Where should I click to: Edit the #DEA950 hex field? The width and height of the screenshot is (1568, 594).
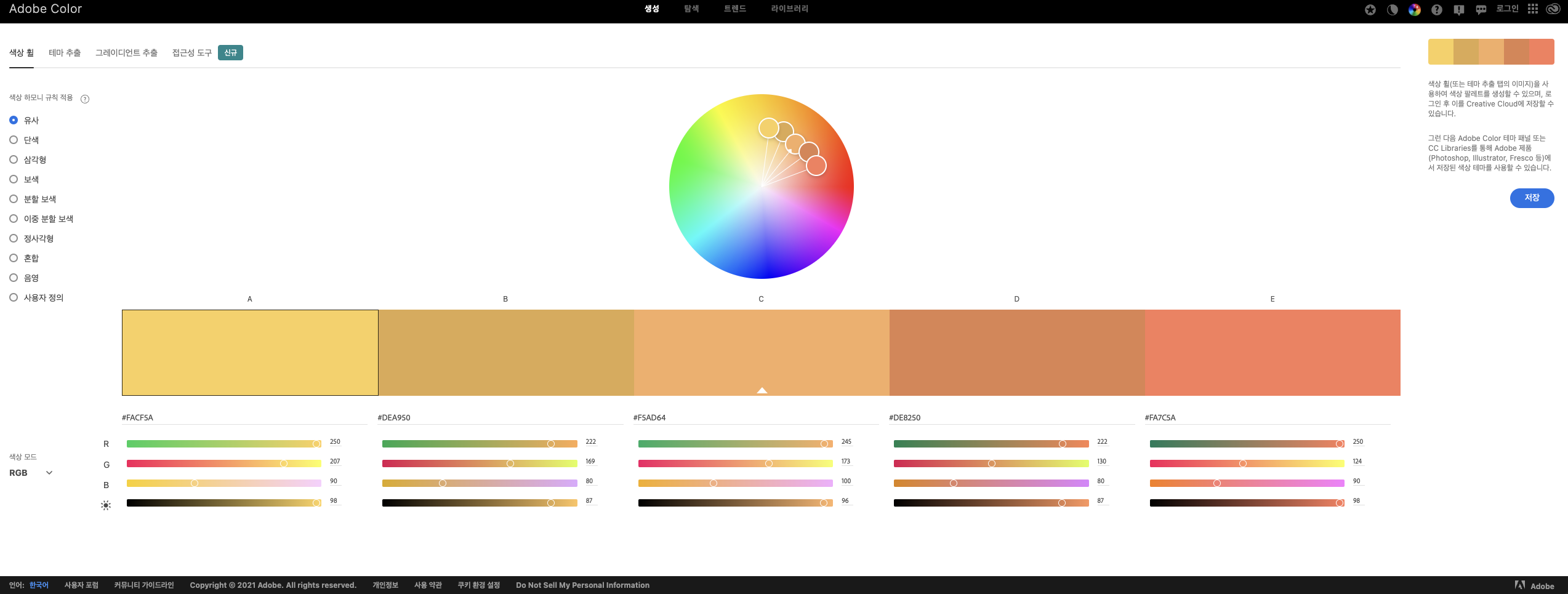click(500, 417)
